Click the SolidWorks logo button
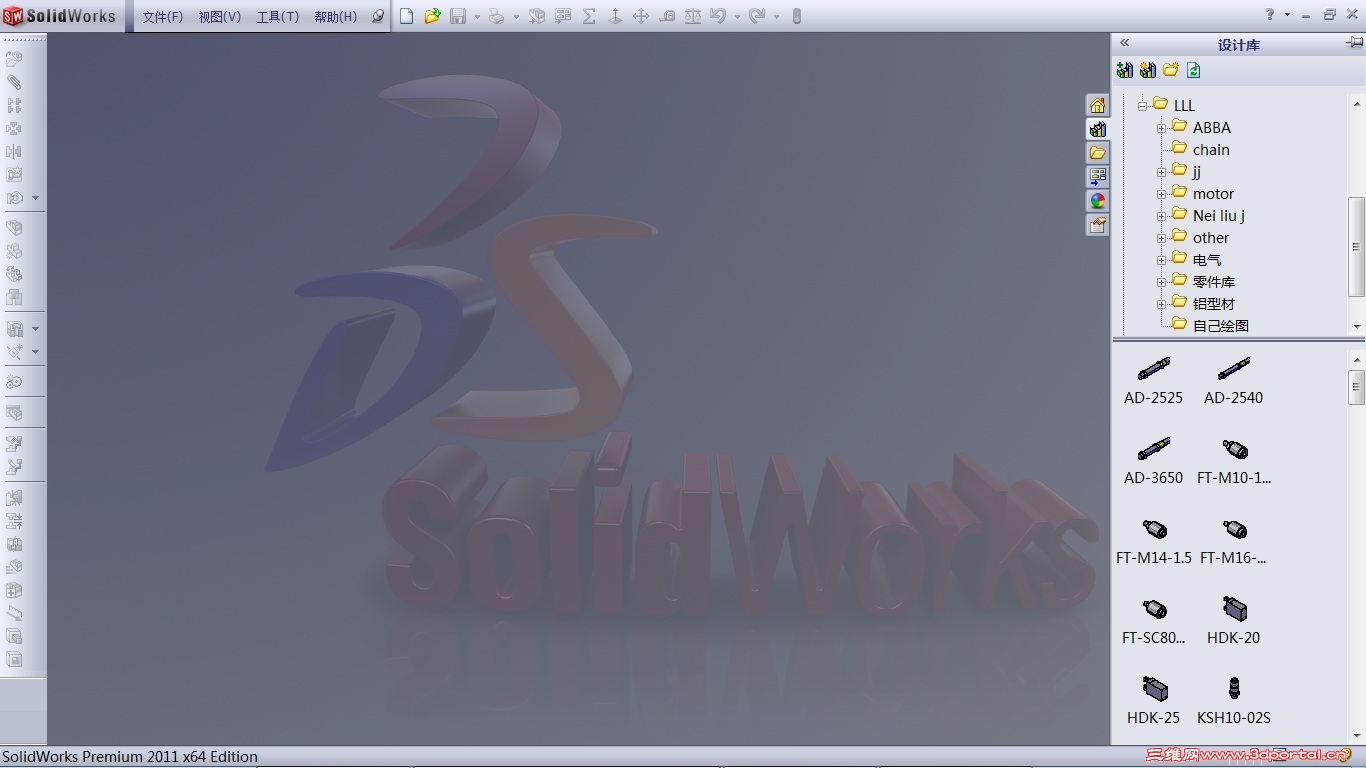Image resolution: width=1366 pixels, height=768 pixels. click(x=60, y=16)
